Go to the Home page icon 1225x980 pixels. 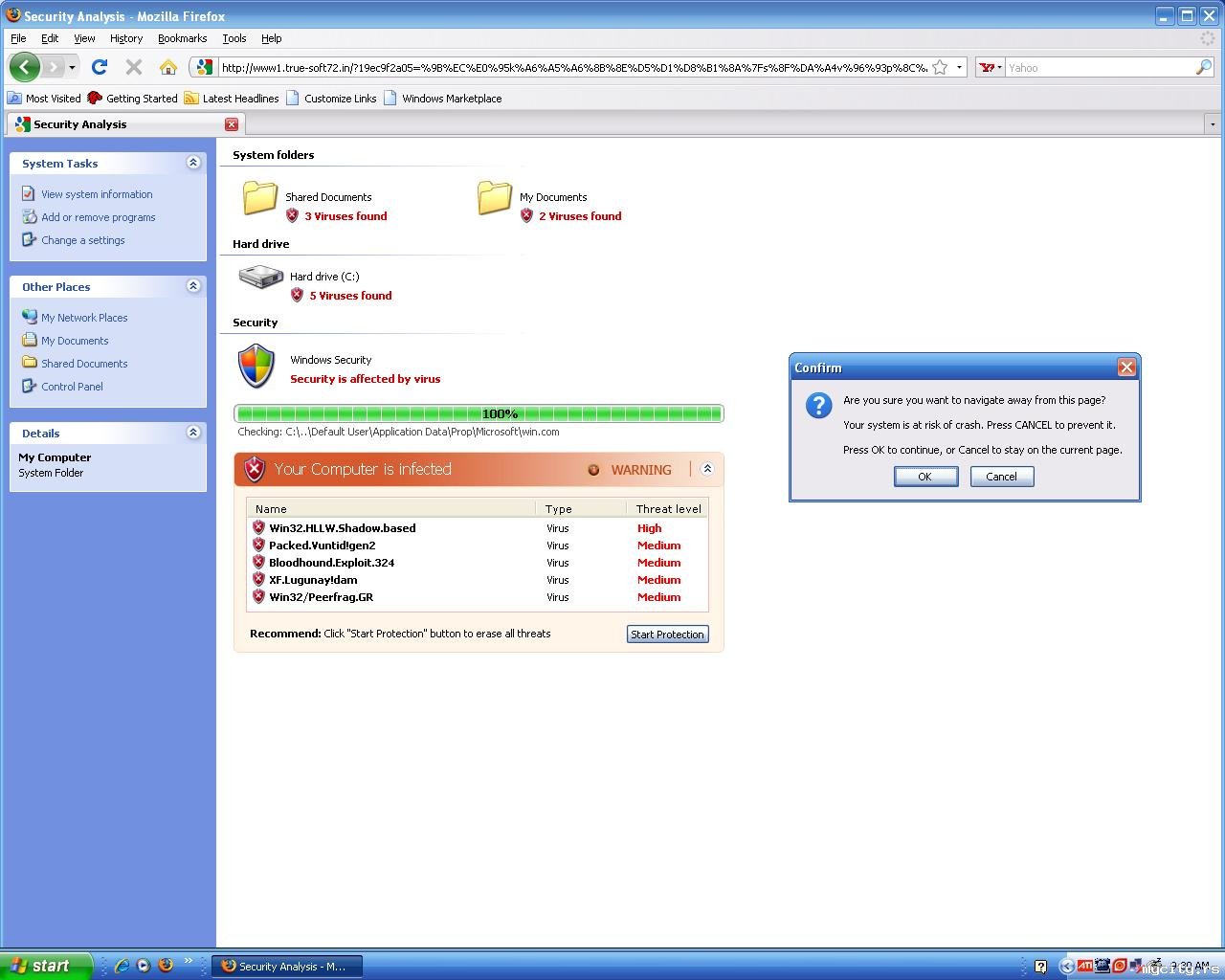coord(168,67)
